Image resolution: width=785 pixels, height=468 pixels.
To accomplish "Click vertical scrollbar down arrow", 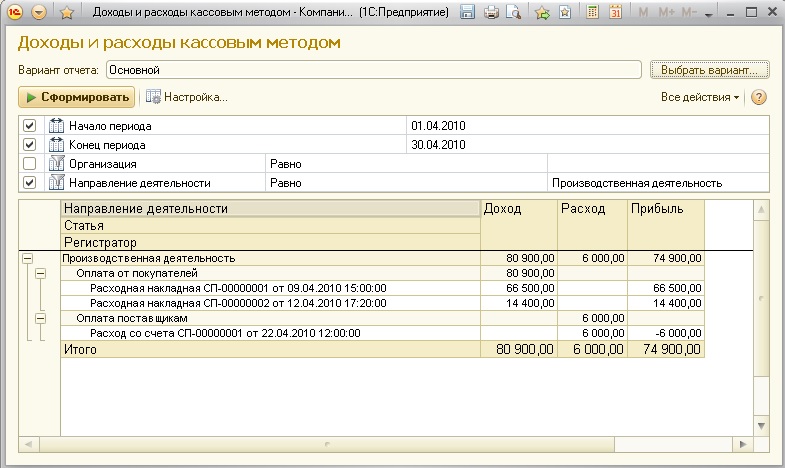I will 761,426.
